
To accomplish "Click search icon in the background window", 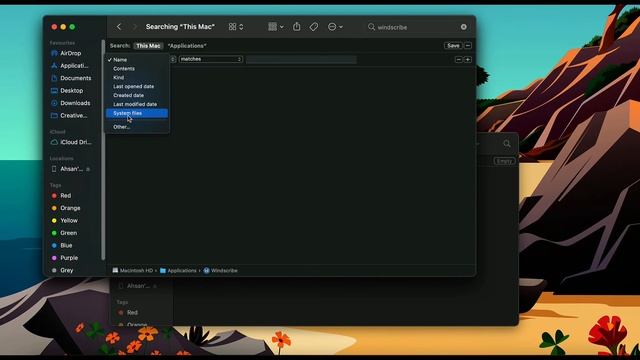I will [x=507, y=144].
